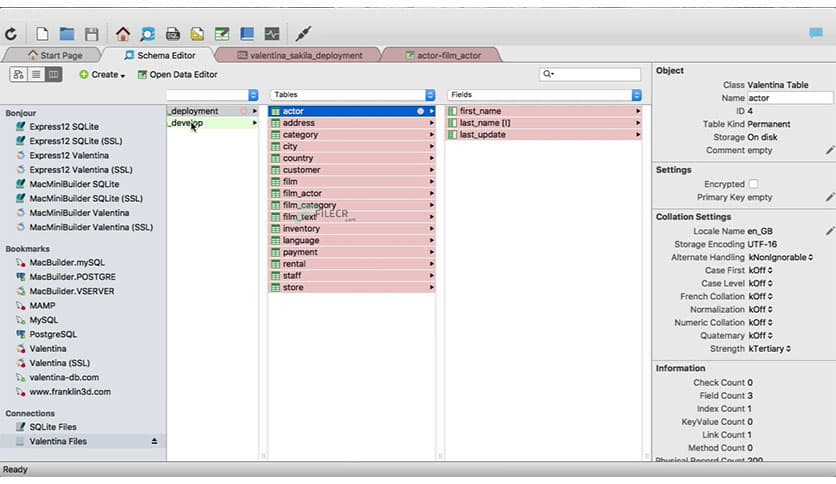The height and width of the screenshot is (484, 836).
Task: Change the Quaternary kOff dropdown
Action: coord(760,336)
